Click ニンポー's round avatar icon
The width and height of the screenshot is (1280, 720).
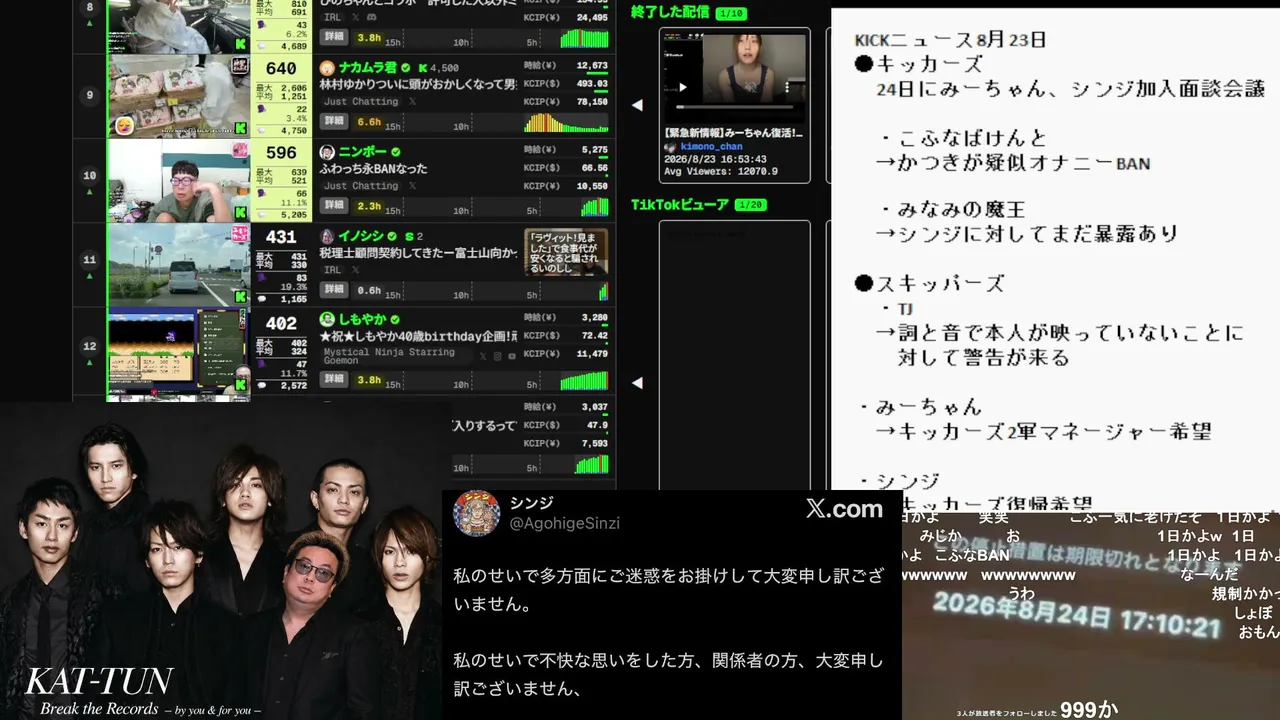click(x=327, y=152)
